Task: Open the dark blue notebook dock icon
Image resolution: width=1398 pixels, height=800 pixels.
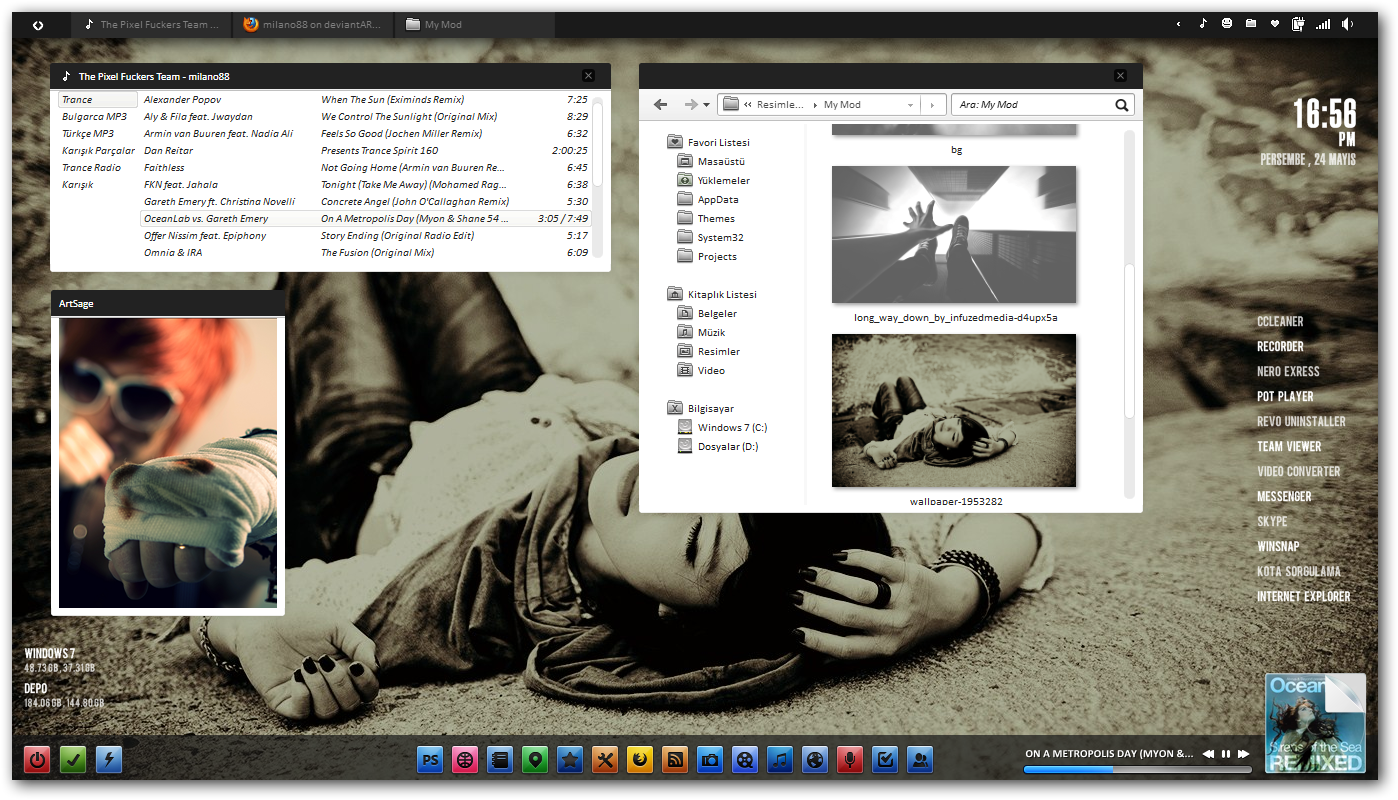Action: click(x=500, y=760)
